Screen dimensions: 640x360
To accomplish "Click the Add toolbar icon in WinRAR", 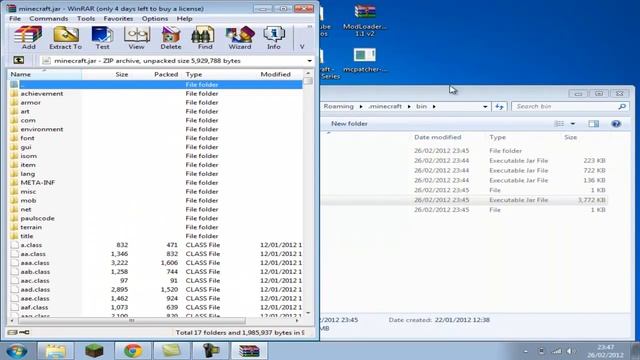I will click(x=28, y=38).
